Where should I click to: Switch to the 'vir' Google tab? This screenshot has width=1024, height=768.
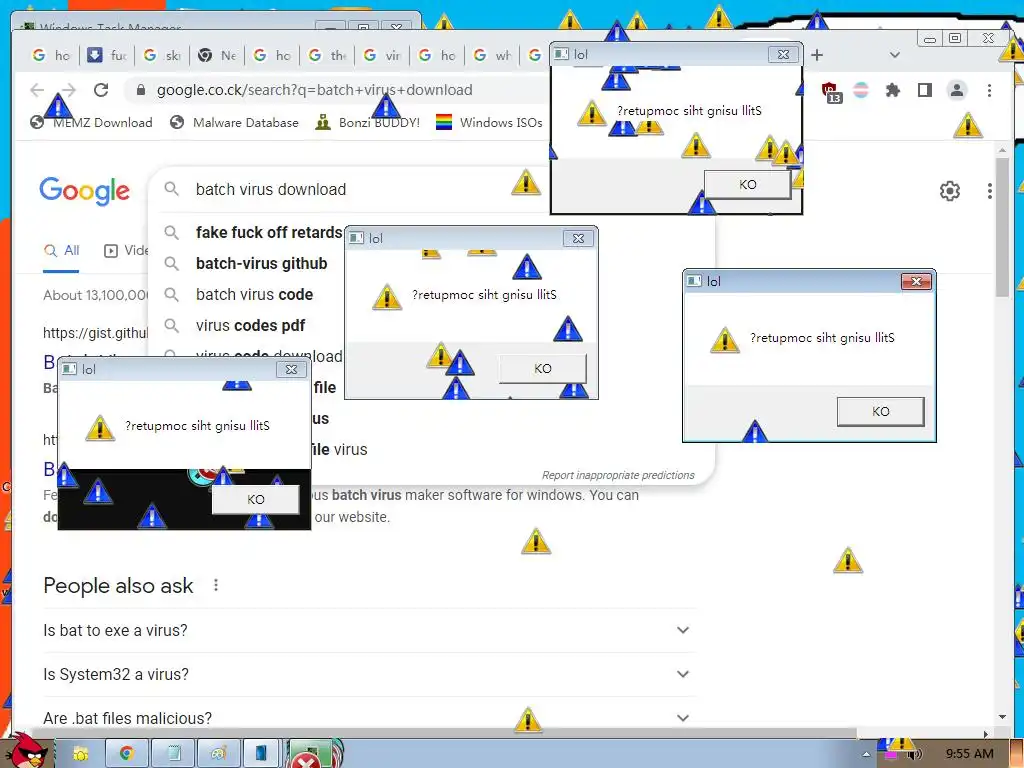click(382, 56)
